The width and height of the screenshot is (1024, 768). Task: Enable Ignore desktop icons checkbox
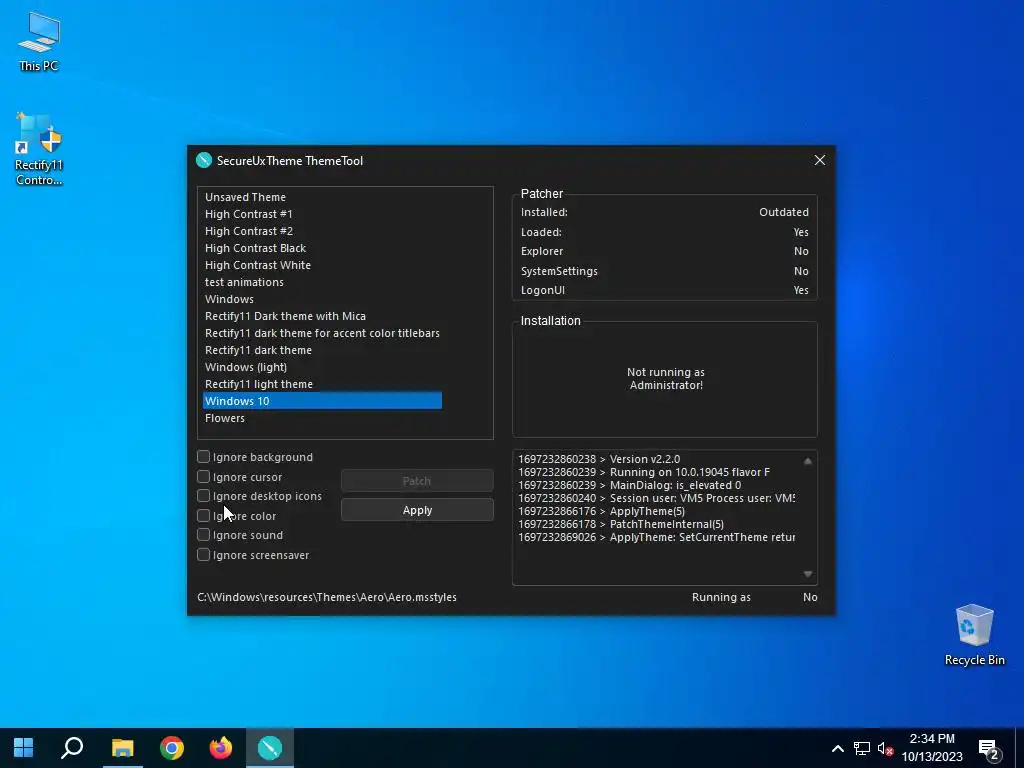204,496
